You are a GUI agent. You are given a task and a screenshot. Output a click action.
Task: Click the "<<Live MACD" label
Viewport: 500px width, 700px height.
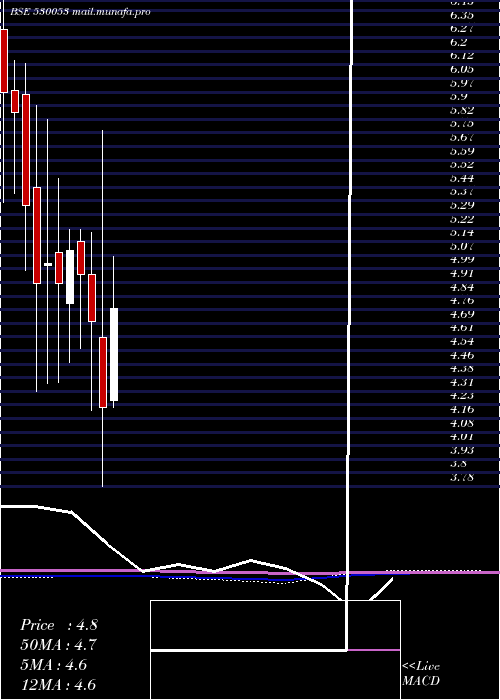click(421, 674)
